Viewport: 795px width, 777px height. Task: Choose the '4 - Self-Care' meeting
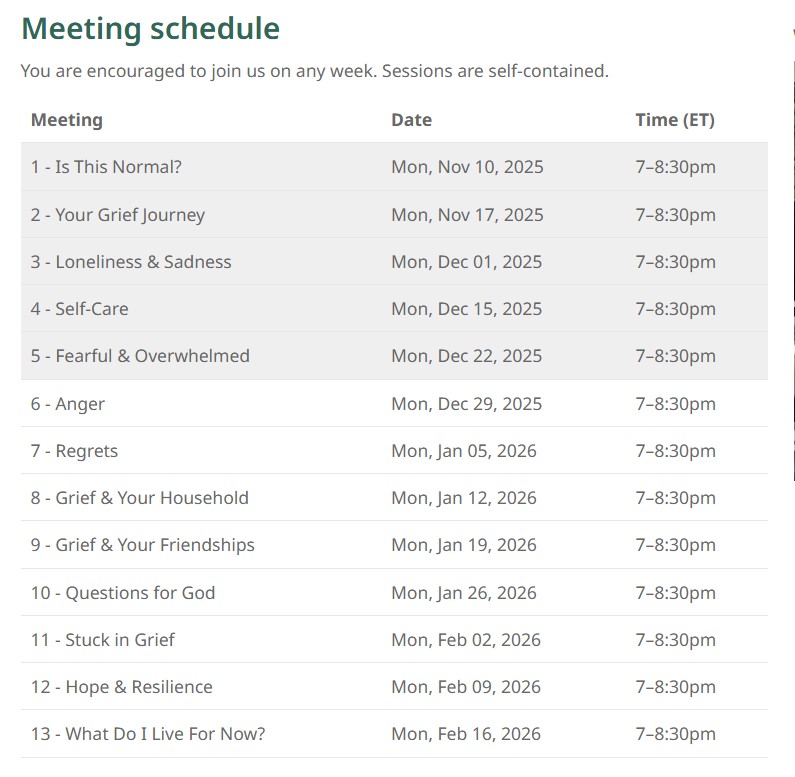click(79, 309)
